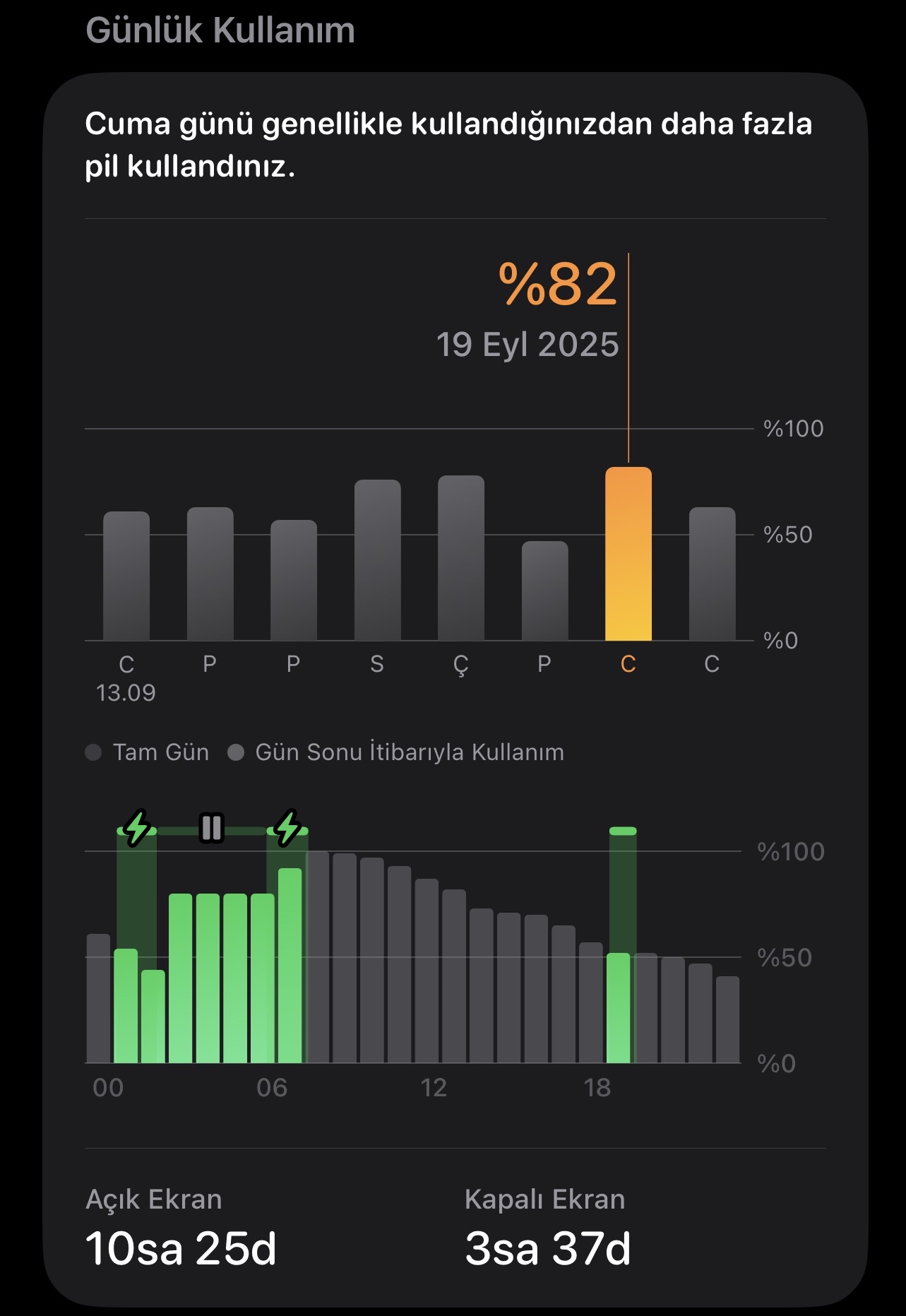Tap the Kapalı Ekran 3sa 37d value
This screenshot has width=906, height=1316.
[x=547, y=1248]
